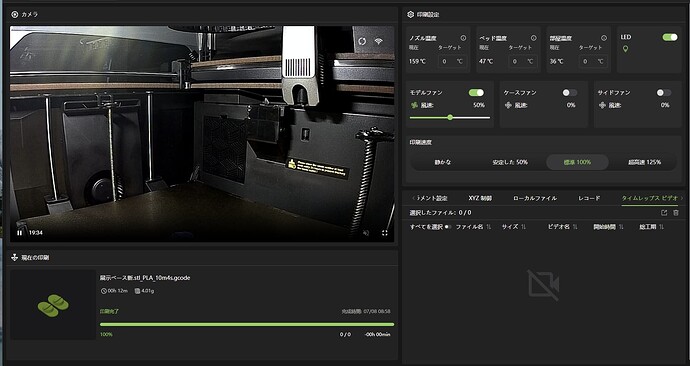Click the サイドファン fan speed icon

[602, 105]
